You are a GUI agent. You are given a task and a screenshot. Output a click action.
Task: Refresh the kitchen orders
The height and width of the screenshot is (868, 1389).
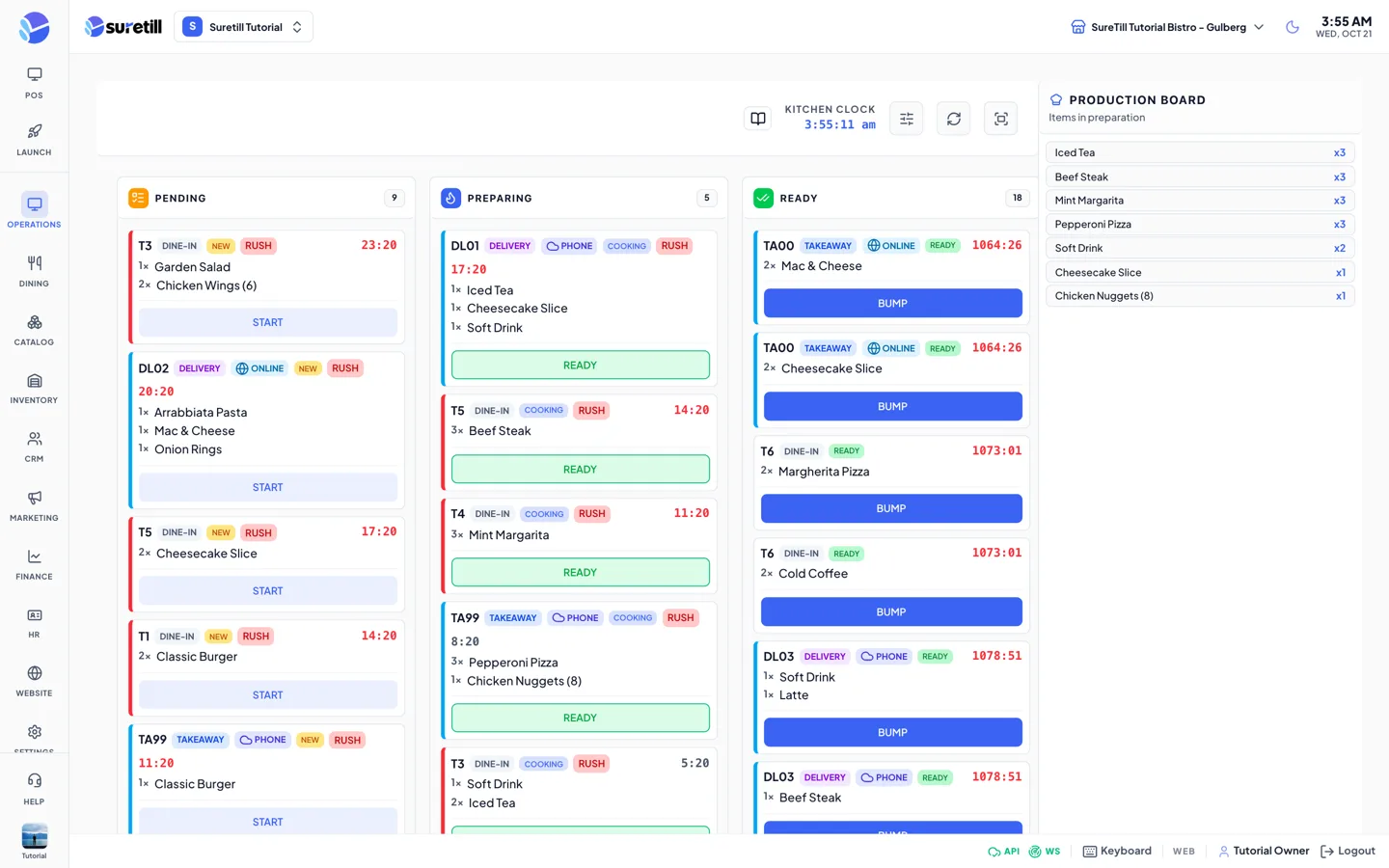point(954,119)
